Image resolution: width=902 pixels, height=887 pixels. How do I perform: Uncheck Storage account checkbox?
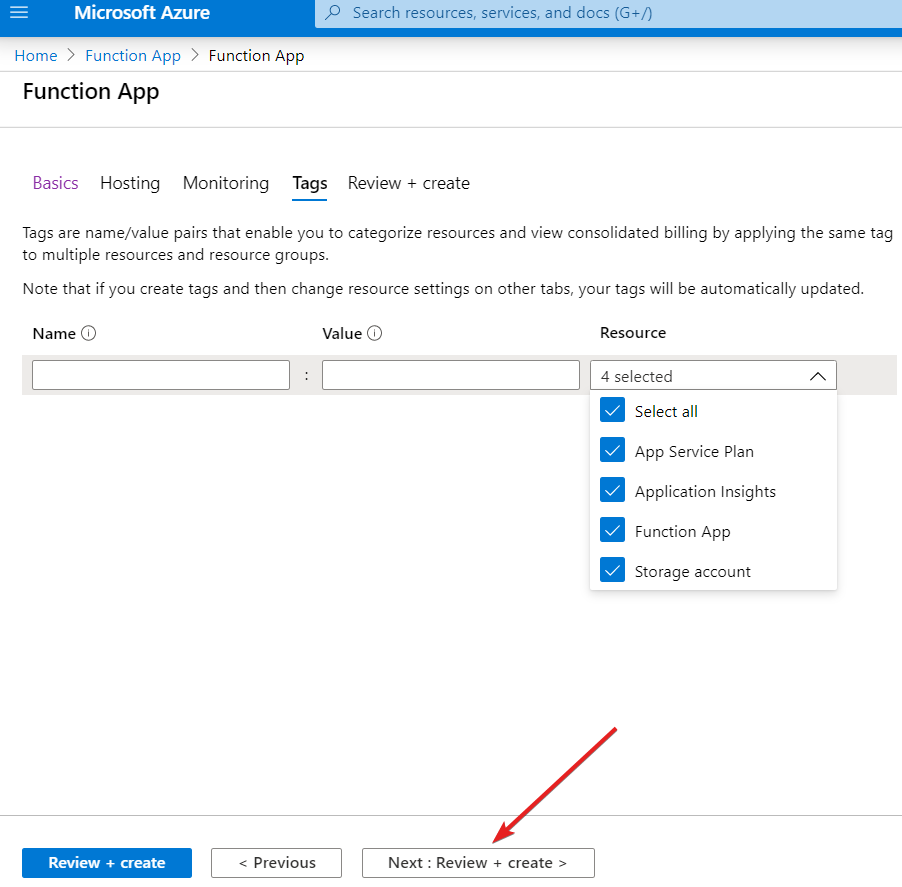coord(612,570)
